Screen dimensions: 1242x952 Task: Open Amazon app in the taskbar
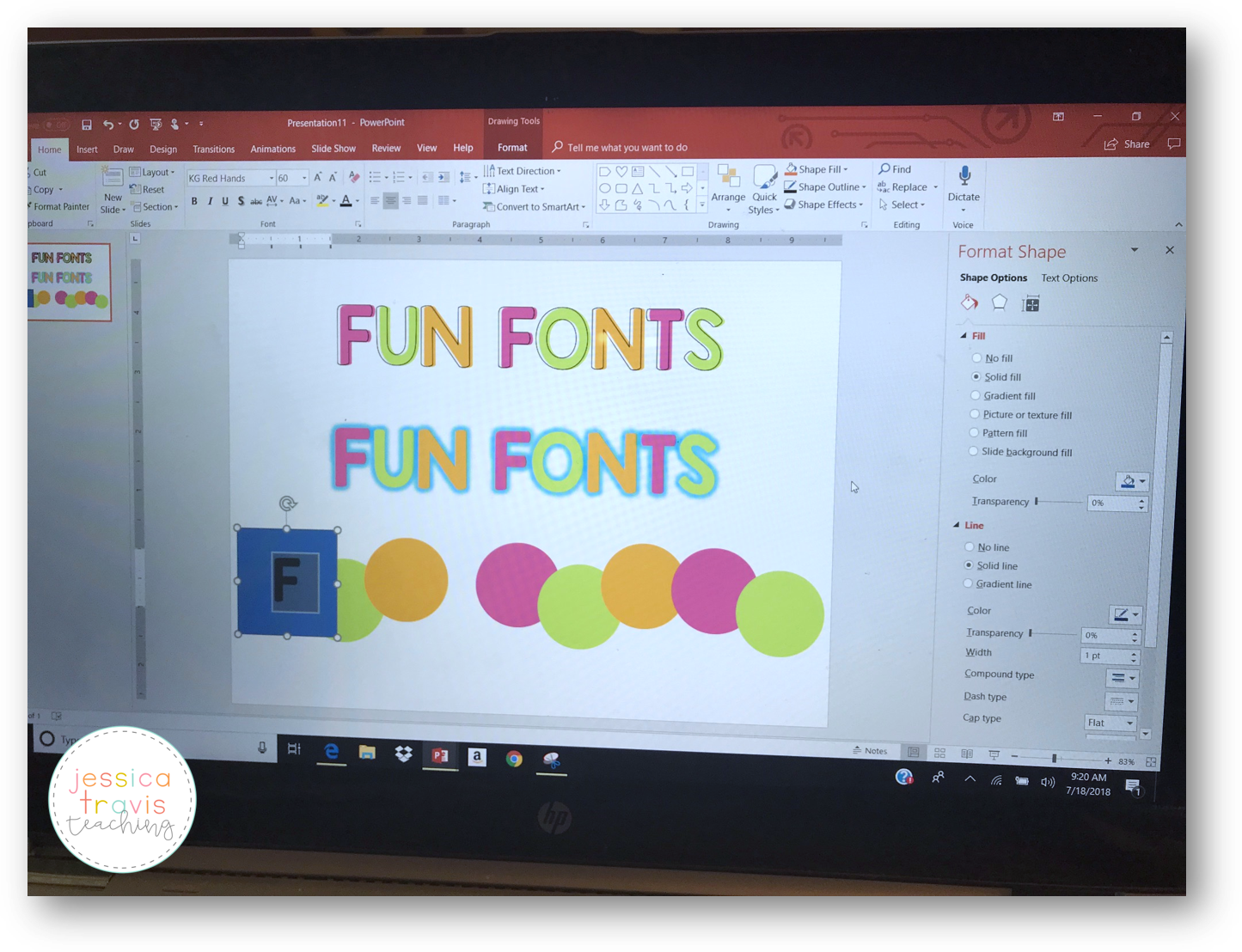click(x=477, y=756)
